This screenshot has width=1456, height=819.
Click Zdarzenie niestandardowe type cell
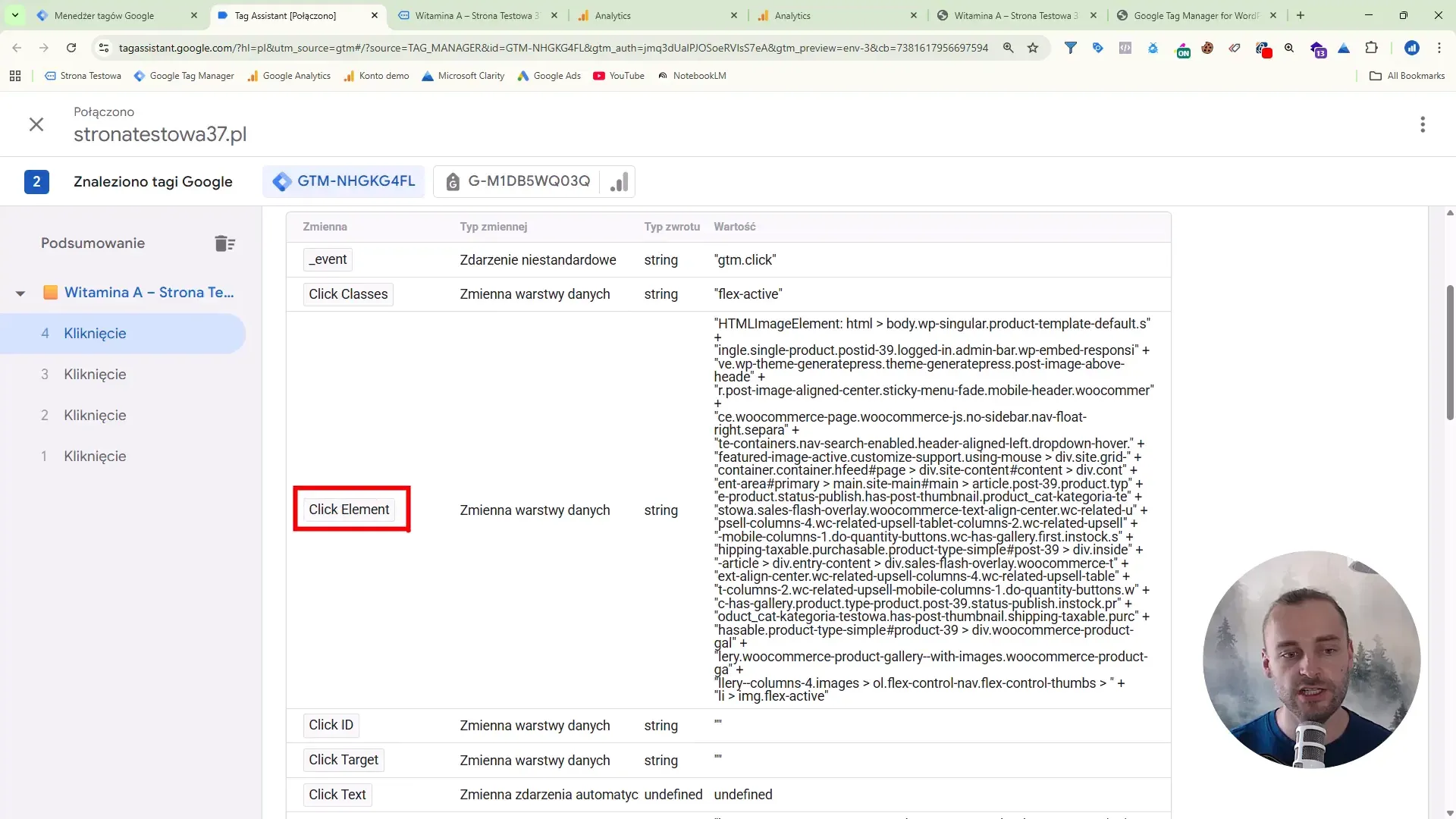click(538, 260)
